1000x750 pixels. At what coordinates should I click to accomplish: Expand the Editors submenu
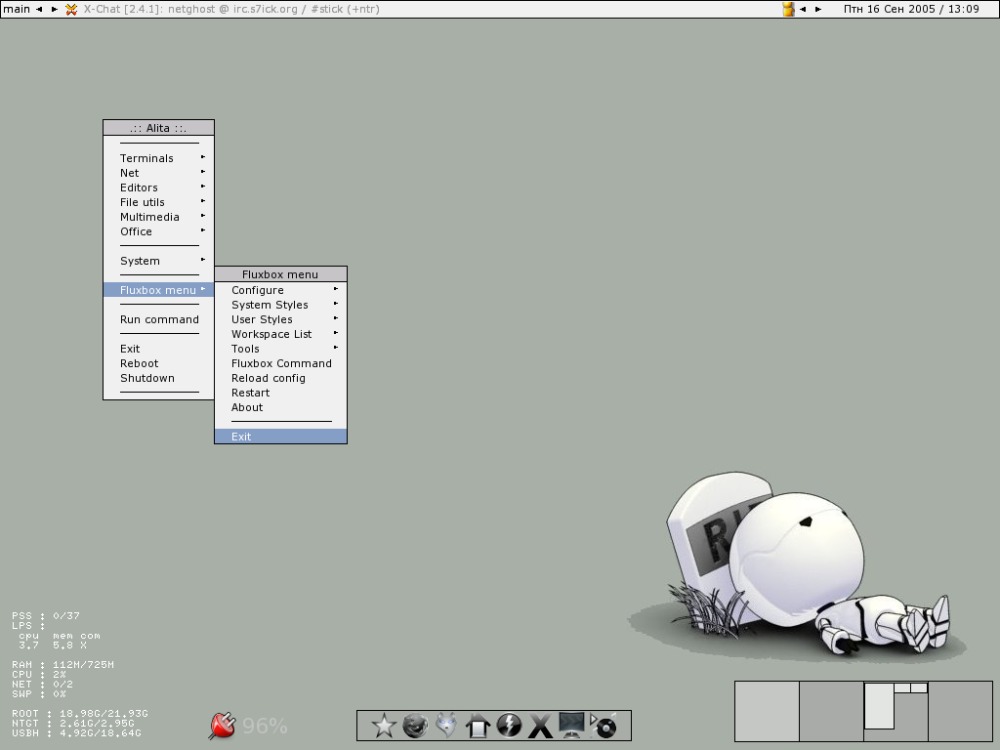click(159, 187)
